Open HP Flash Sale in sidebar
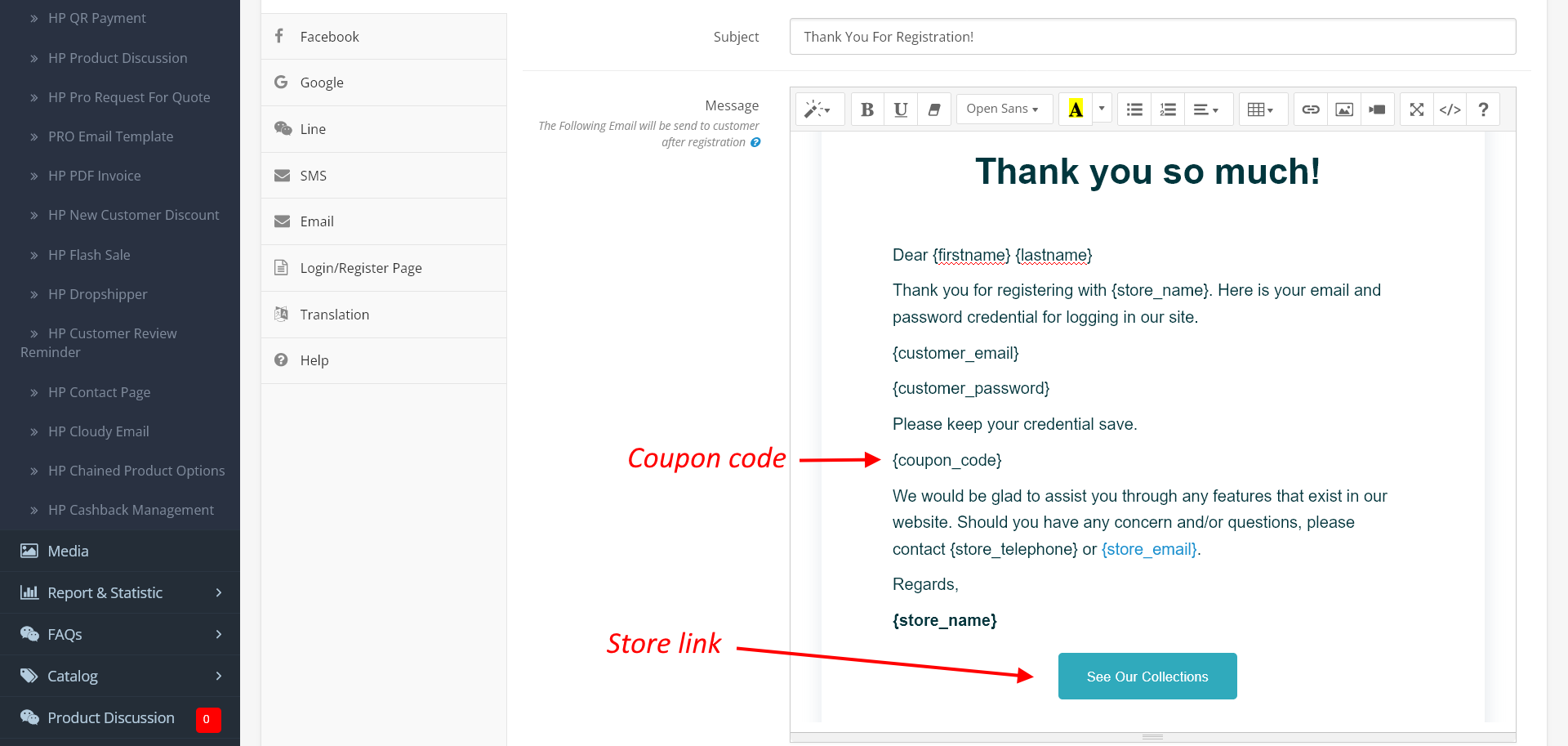Viewport: 1568px width, 746px height. tap(89, 255)
